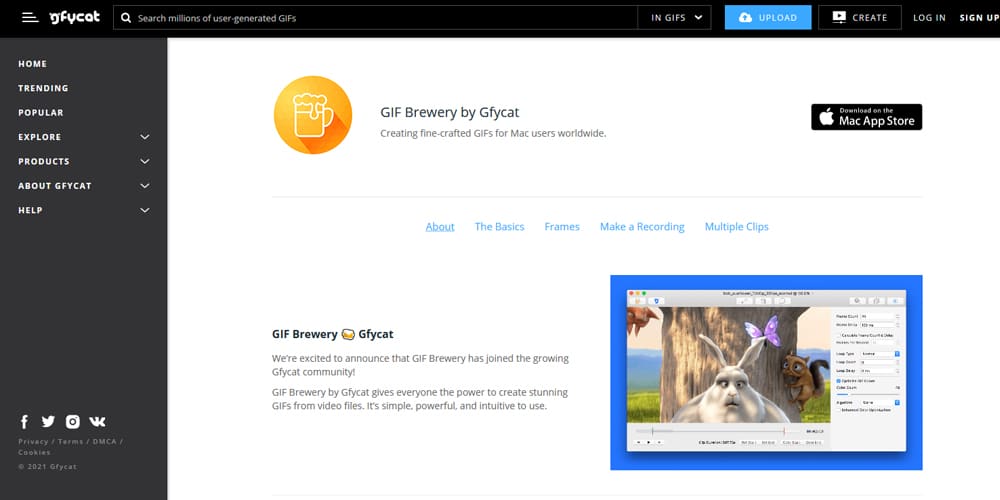
Task: Expand the PRODUCTS section
Action: click(x=84, y=161)
